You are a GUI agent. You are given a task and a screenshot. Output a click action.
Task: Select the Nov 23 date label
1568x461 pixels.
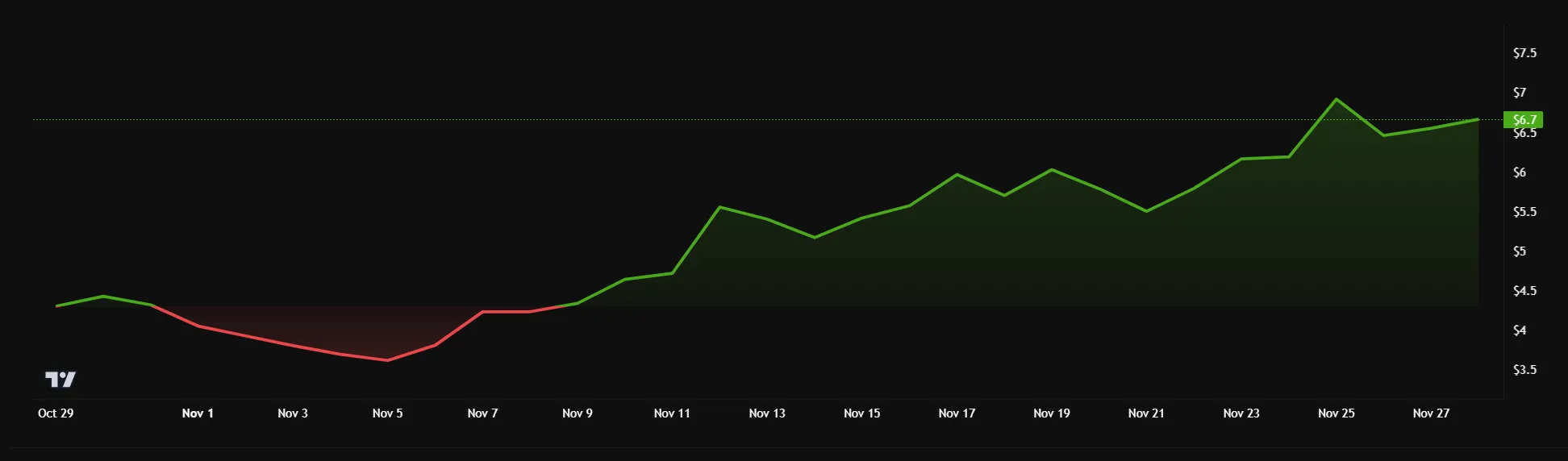click(x=1241, y=413)
